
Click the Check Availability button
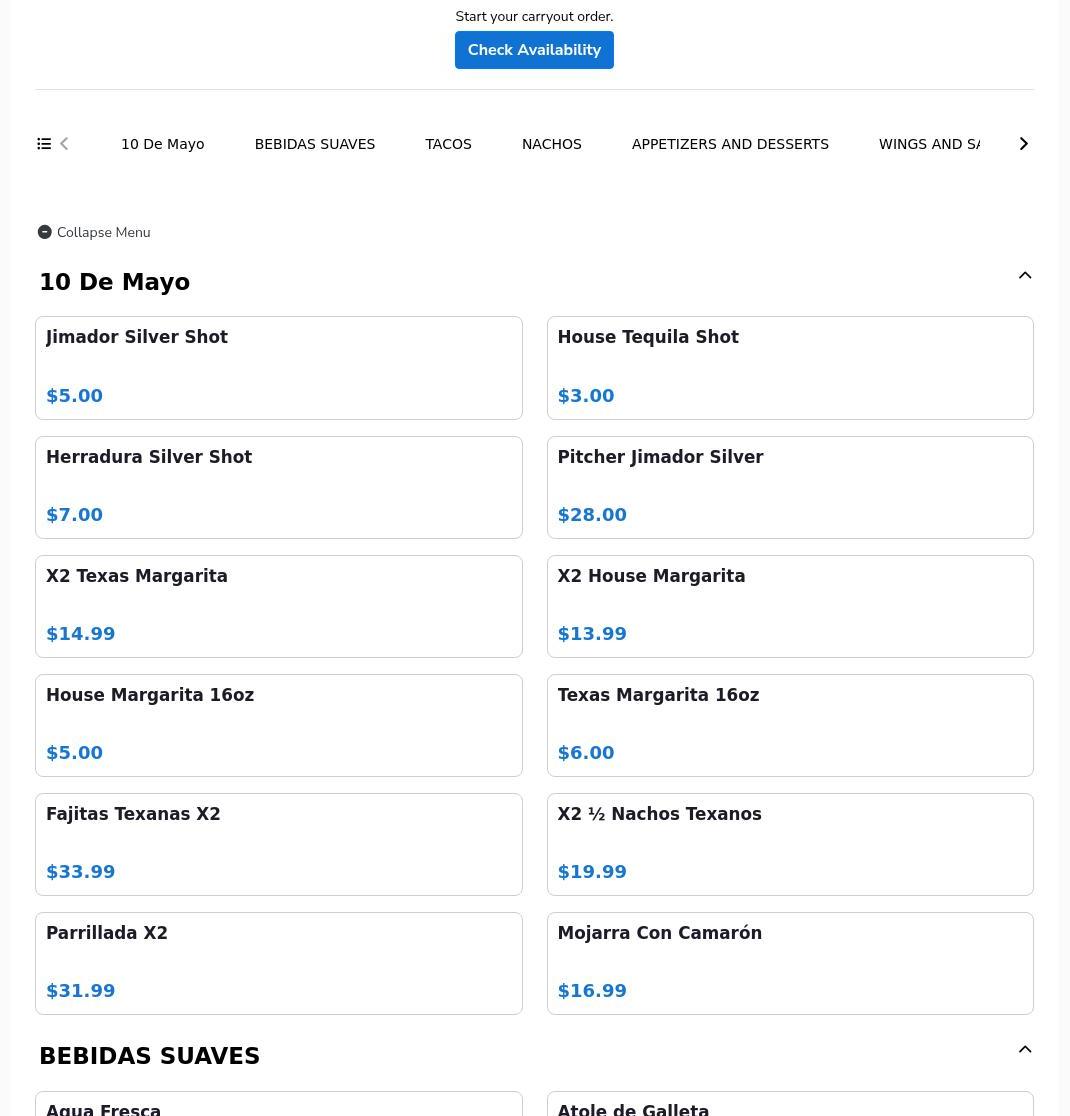[534, 50]
